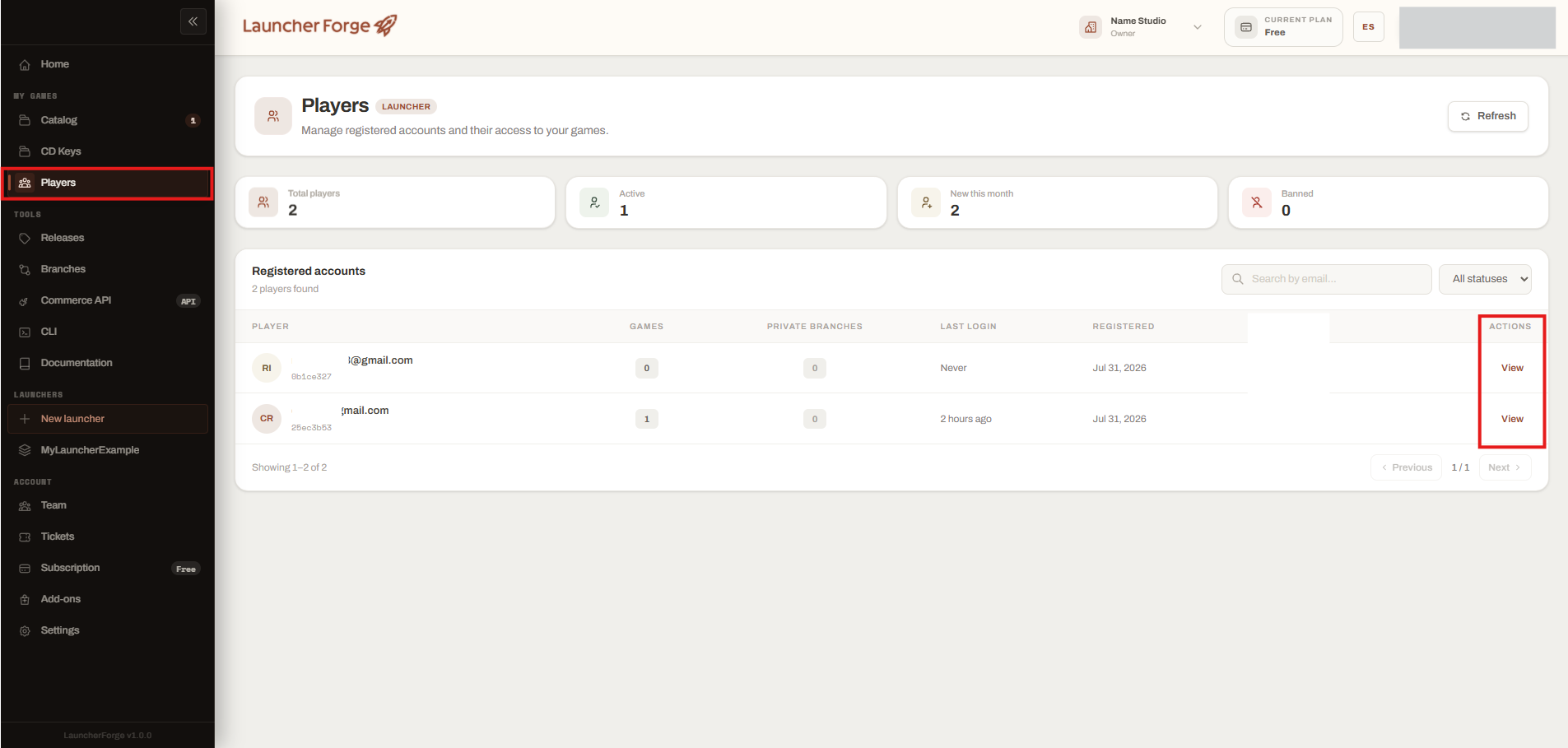Open Add-ons in sidebar

pyautogui.click(x=107, y=599)
